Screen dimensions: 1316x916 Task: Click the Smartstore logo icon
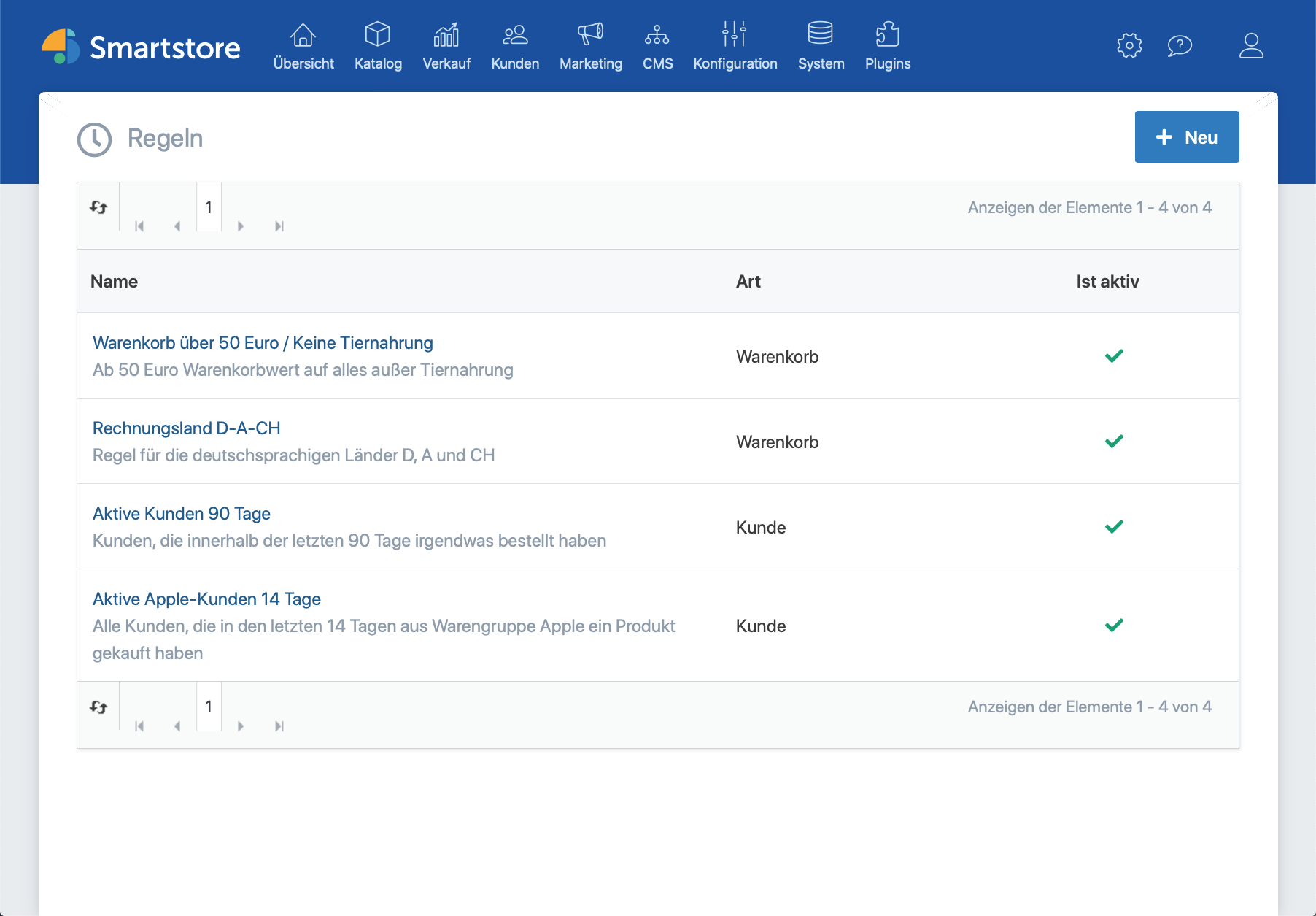click(x=61, y=47)
